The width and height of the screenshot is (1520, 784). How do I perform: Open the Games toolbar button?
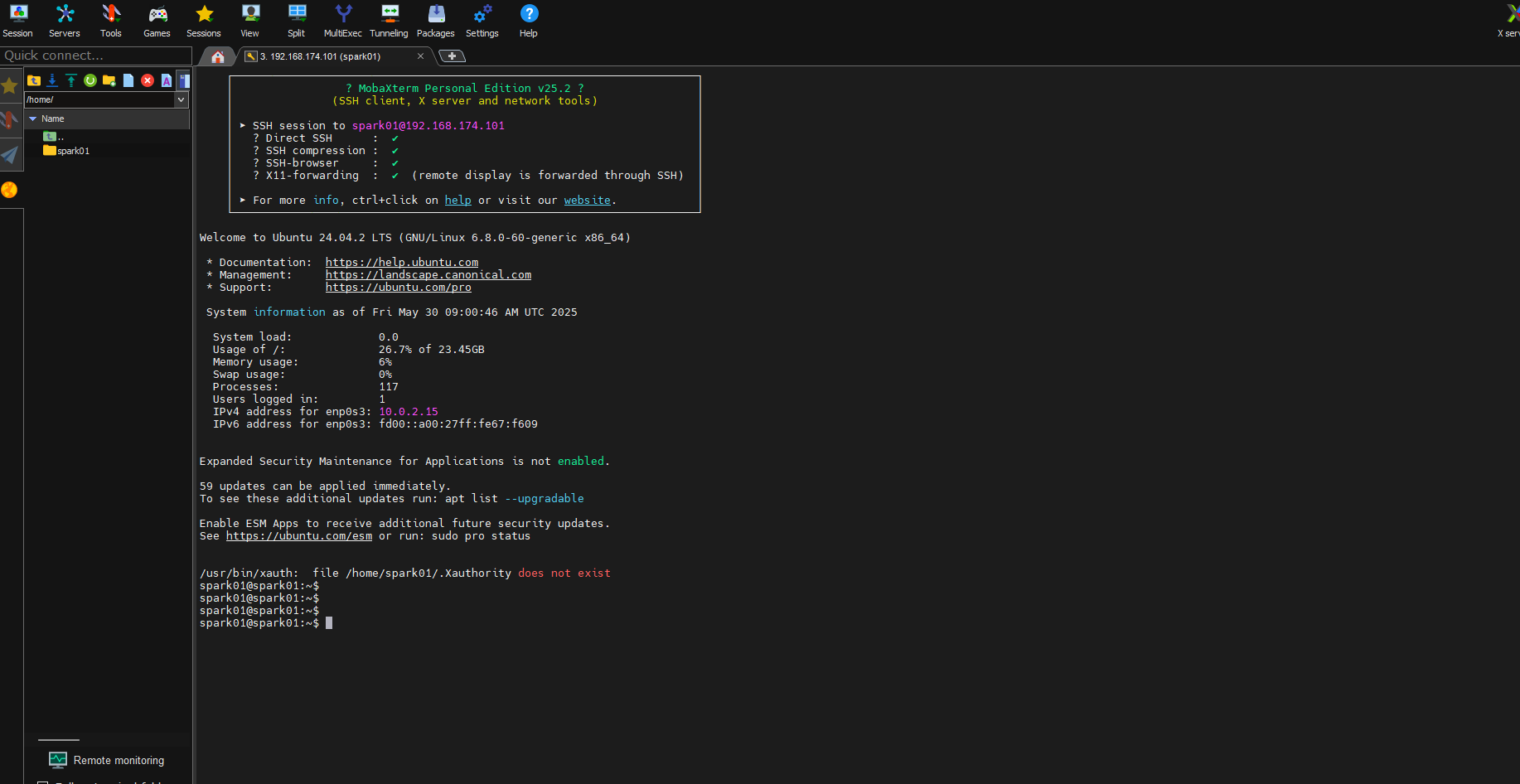tap(157, 21)
